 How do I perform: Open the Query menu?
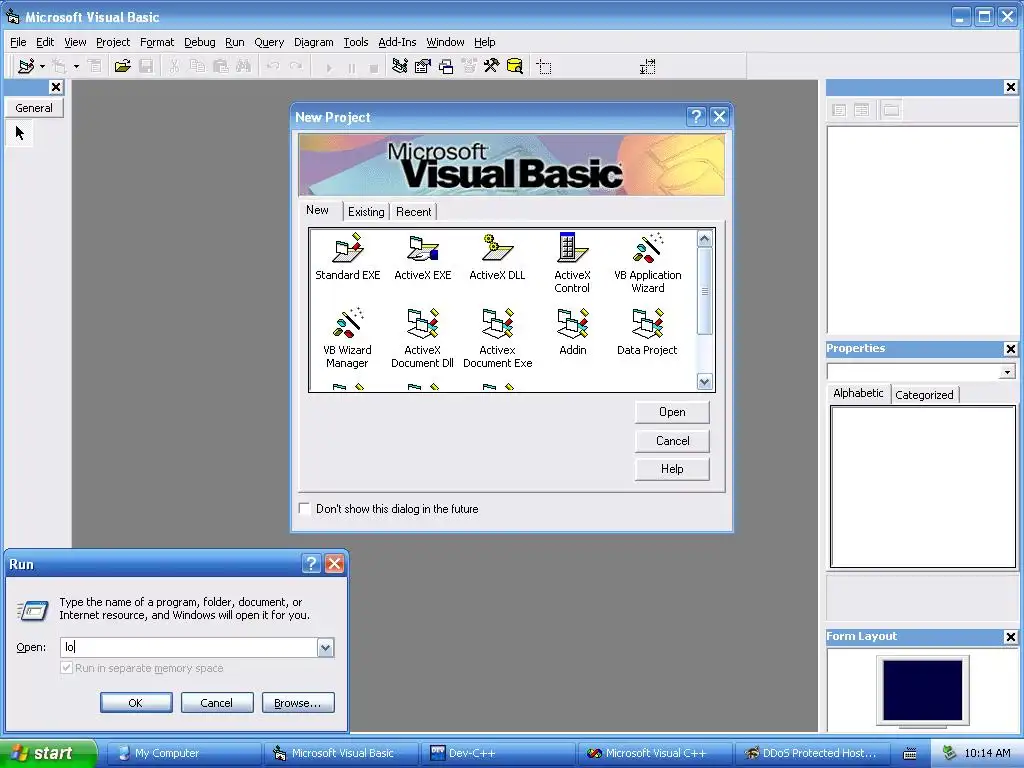click(x=269, y=42)
